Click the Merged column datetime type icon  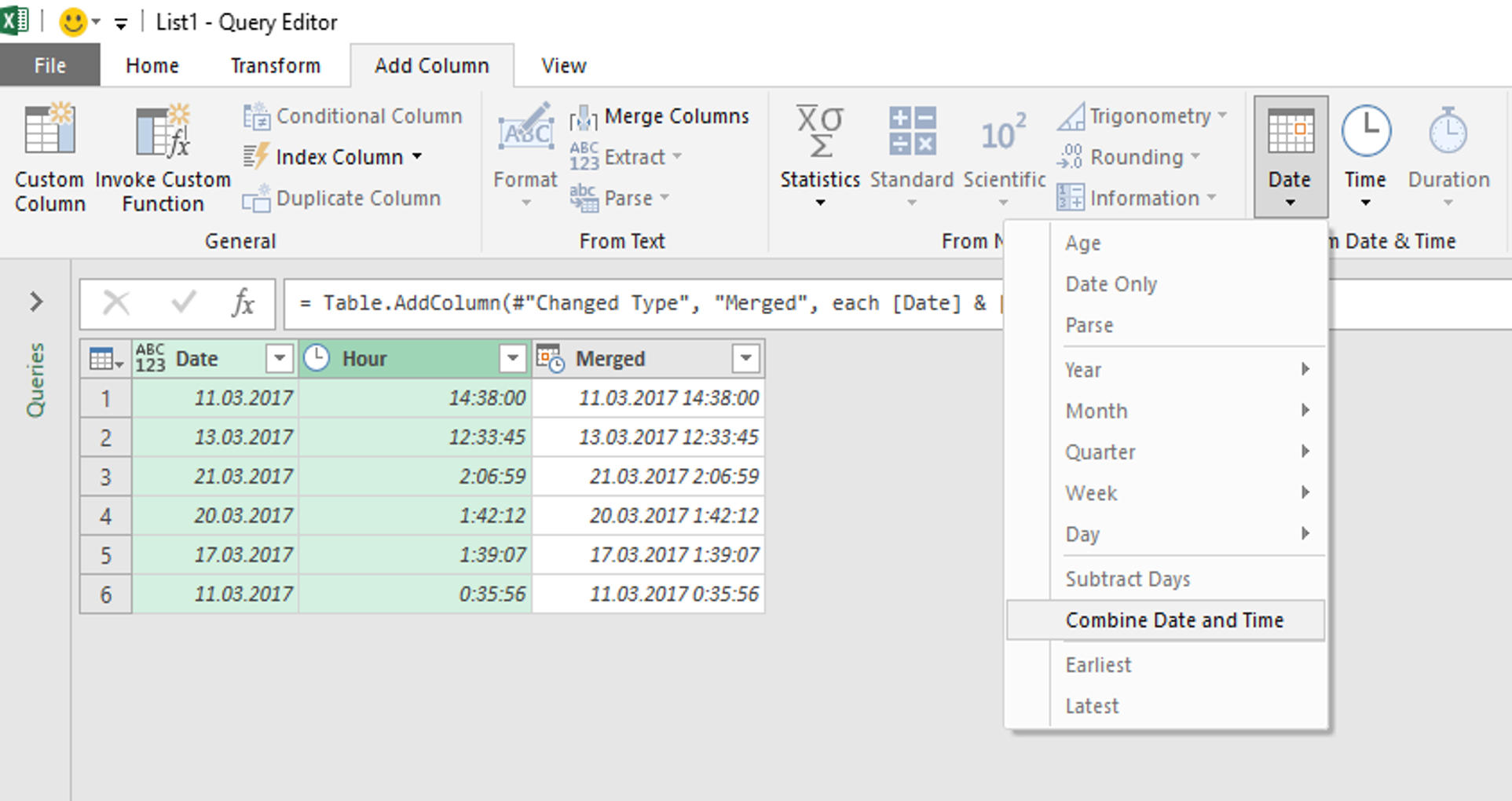click(551, 358)
